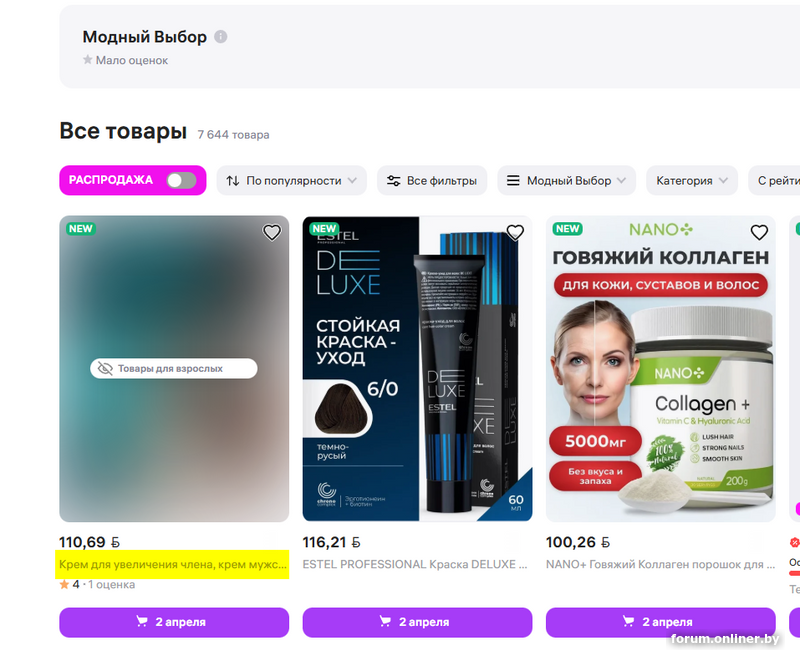Click heart icon on NANO collagen card
This screenshot has width=800, height=660.
[x=759, y=233]
